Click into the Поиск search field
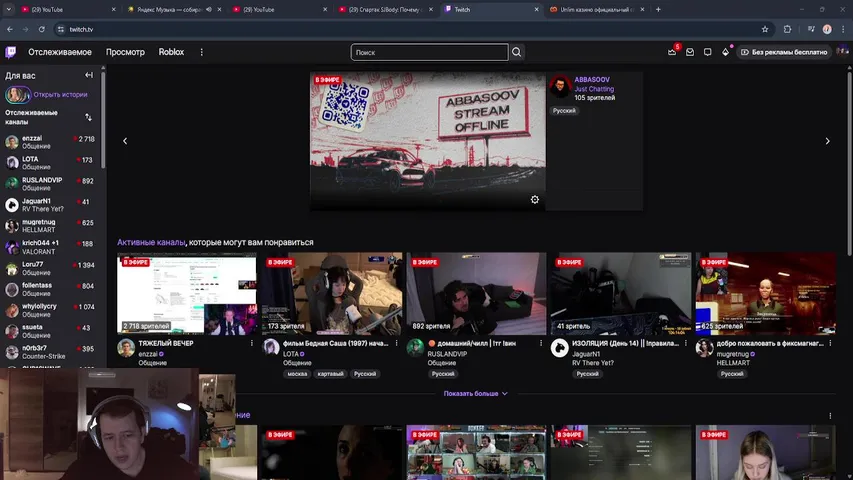The image size is (853, 480). click(x=430, y=52)
